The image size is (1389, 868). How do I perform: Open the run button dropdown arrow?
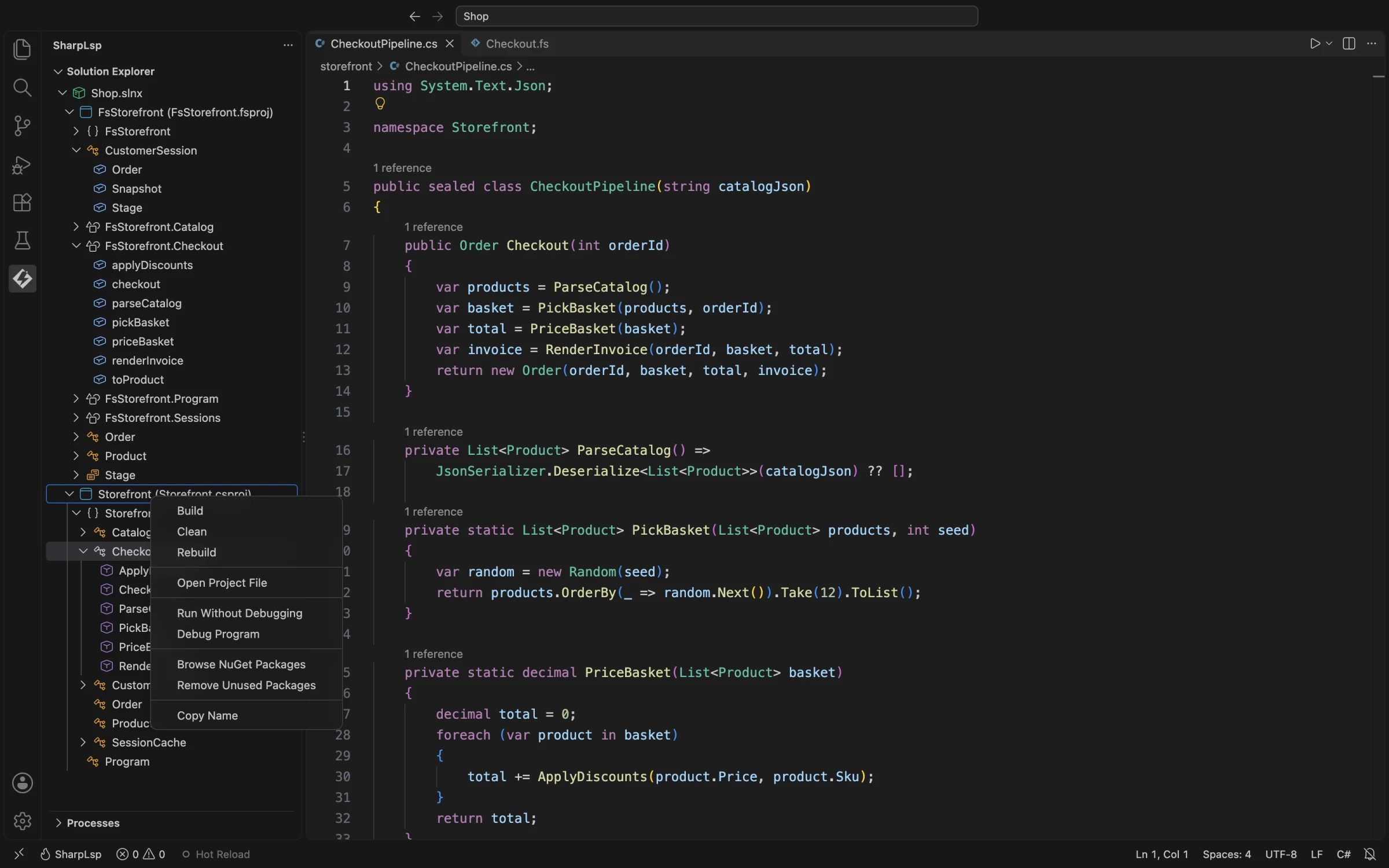(1329, 44)
